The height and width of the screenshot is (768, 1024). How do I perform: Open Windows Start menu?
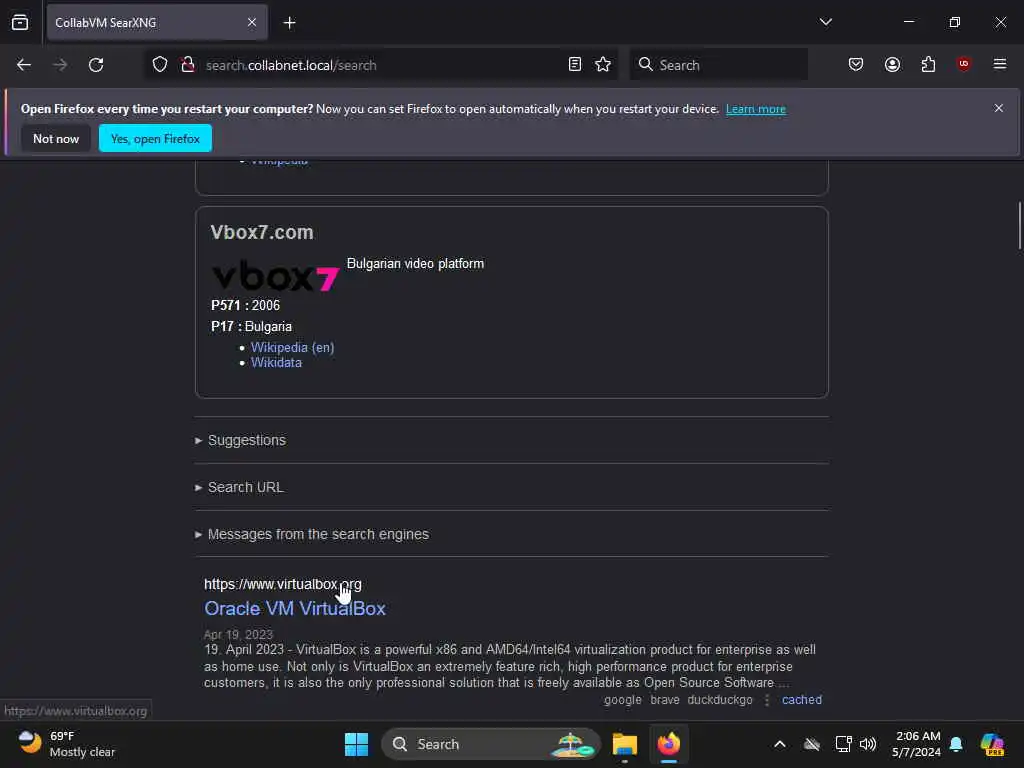(357, 744)
